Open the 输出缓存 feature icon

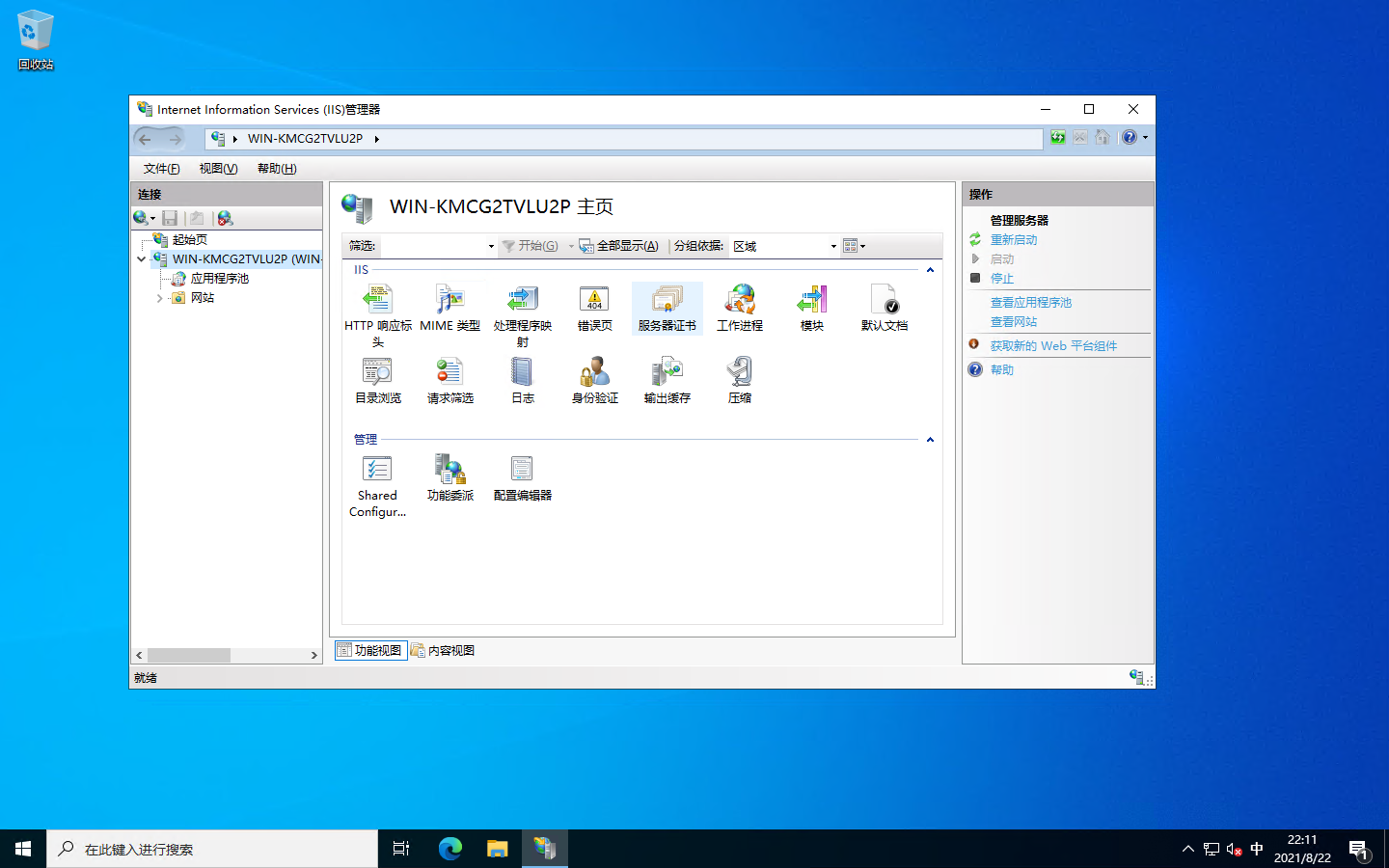(x=667, y=380)
